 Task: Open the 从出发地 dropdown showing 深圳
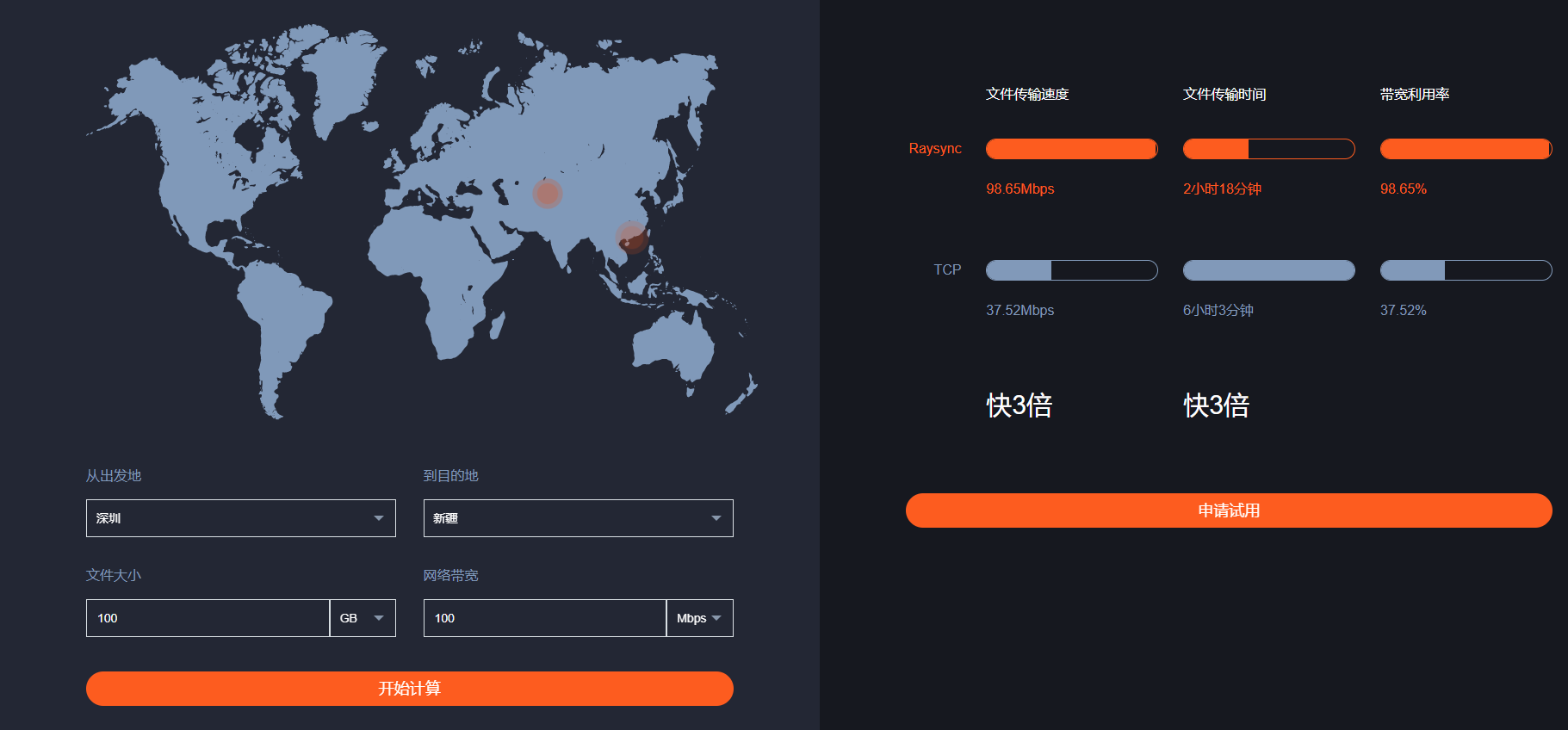pos(240,518)
